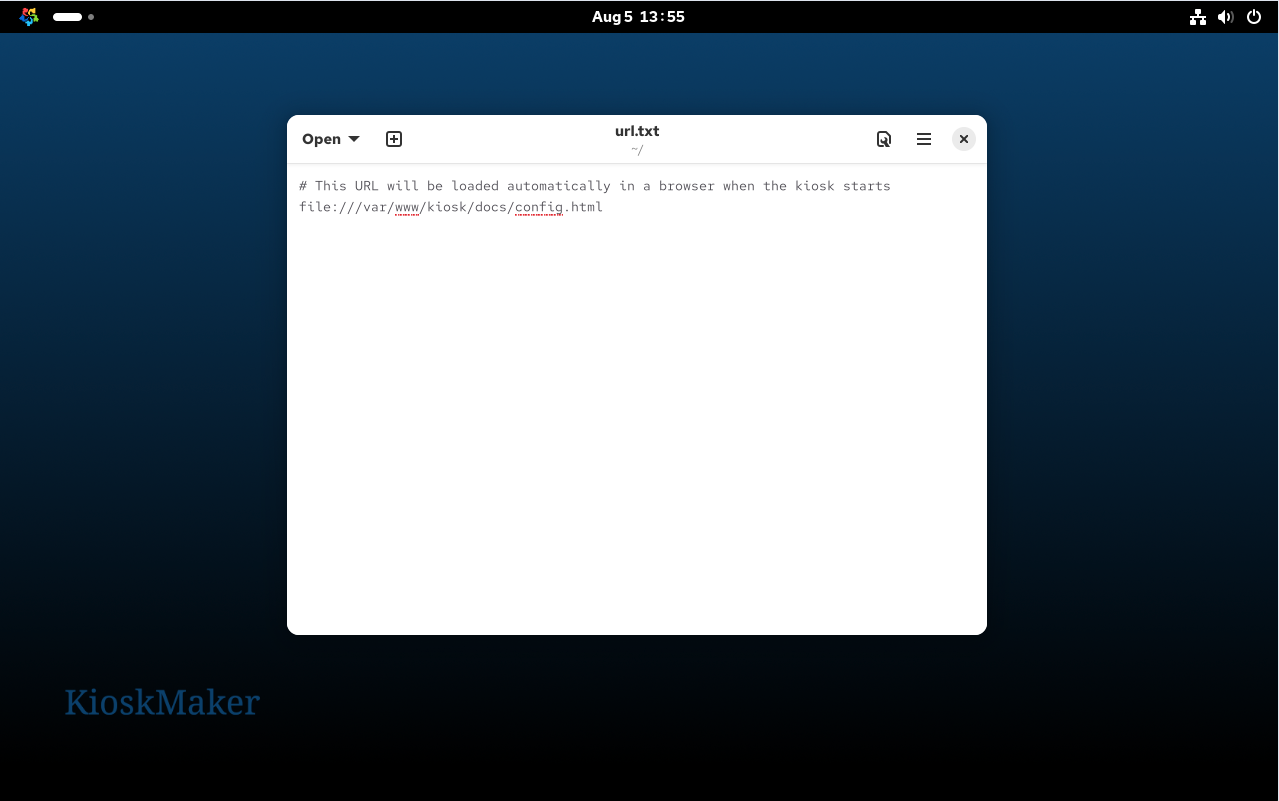Click the file:///var/www/kiosk/docs/config.html line
The width and height of the screenshot is (1279, 801).
click(451, 207)
